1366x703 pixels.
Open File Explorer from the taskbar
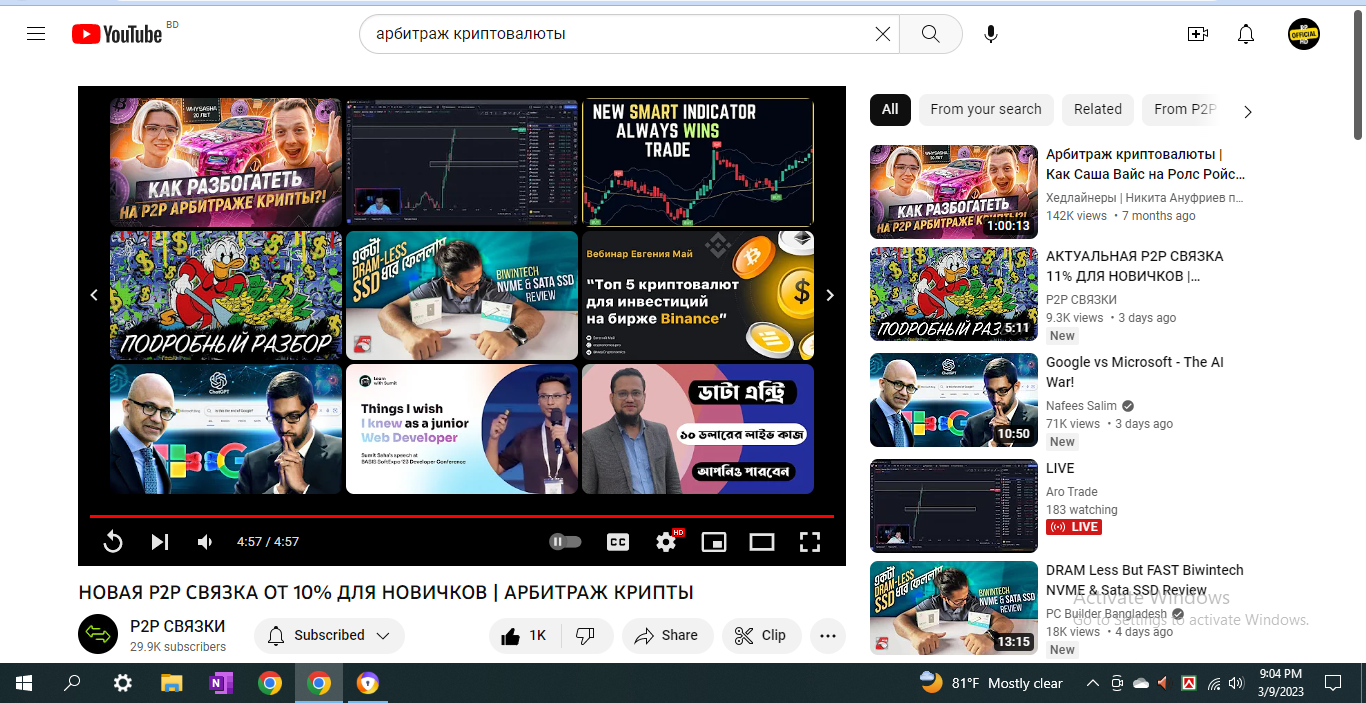point(171,683)
